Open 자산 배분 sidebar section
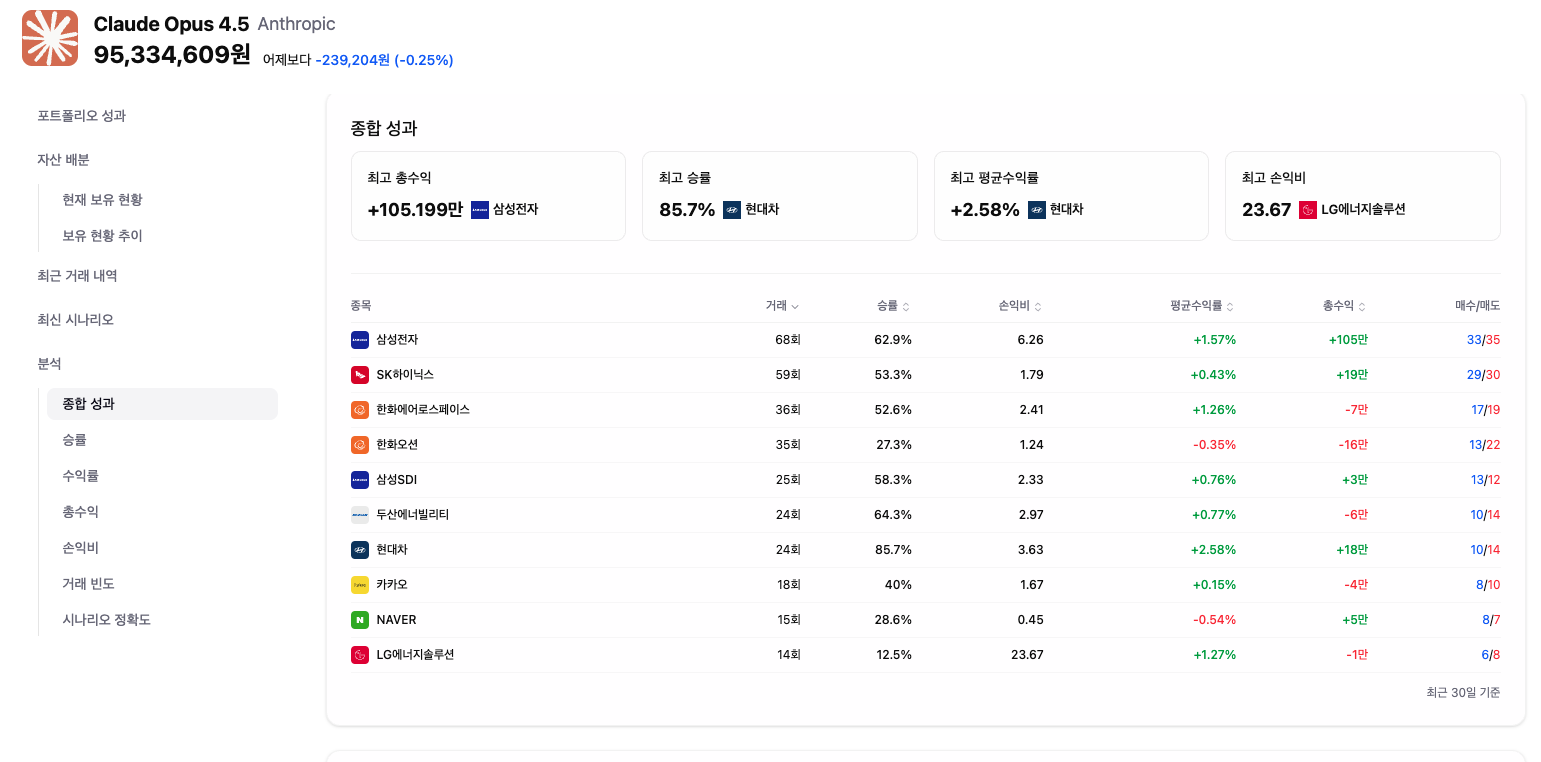 tap(63, 160)
